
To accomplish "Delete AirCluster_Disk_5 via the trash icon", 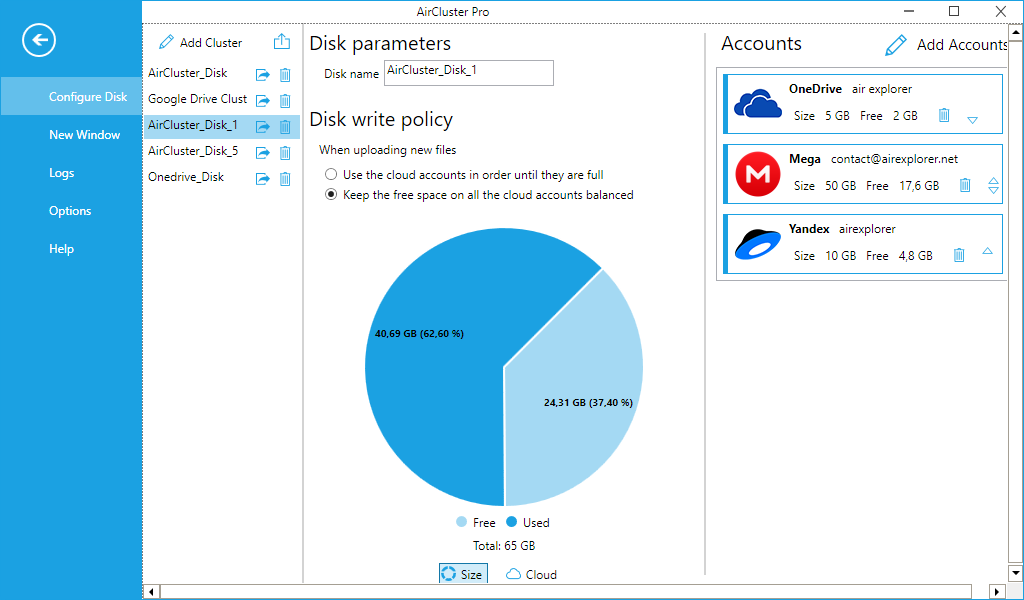I will point(285,153).
